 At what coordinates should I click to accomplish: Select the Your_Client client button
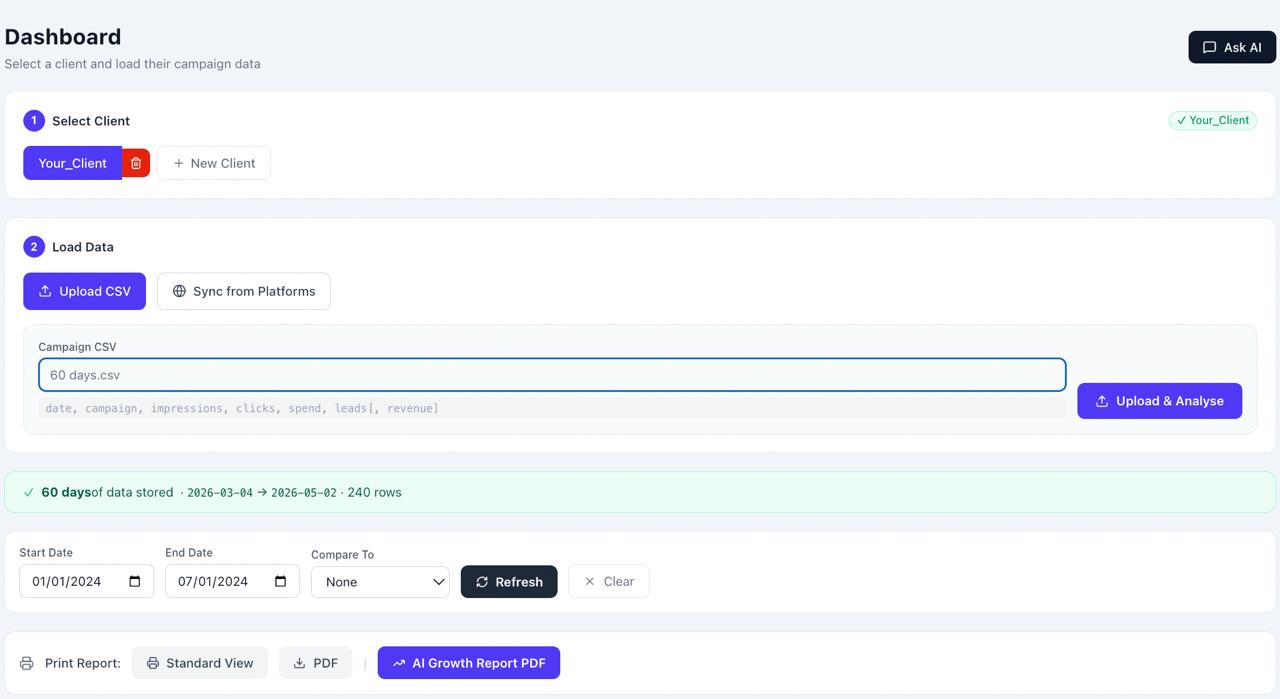pos(72,163)
